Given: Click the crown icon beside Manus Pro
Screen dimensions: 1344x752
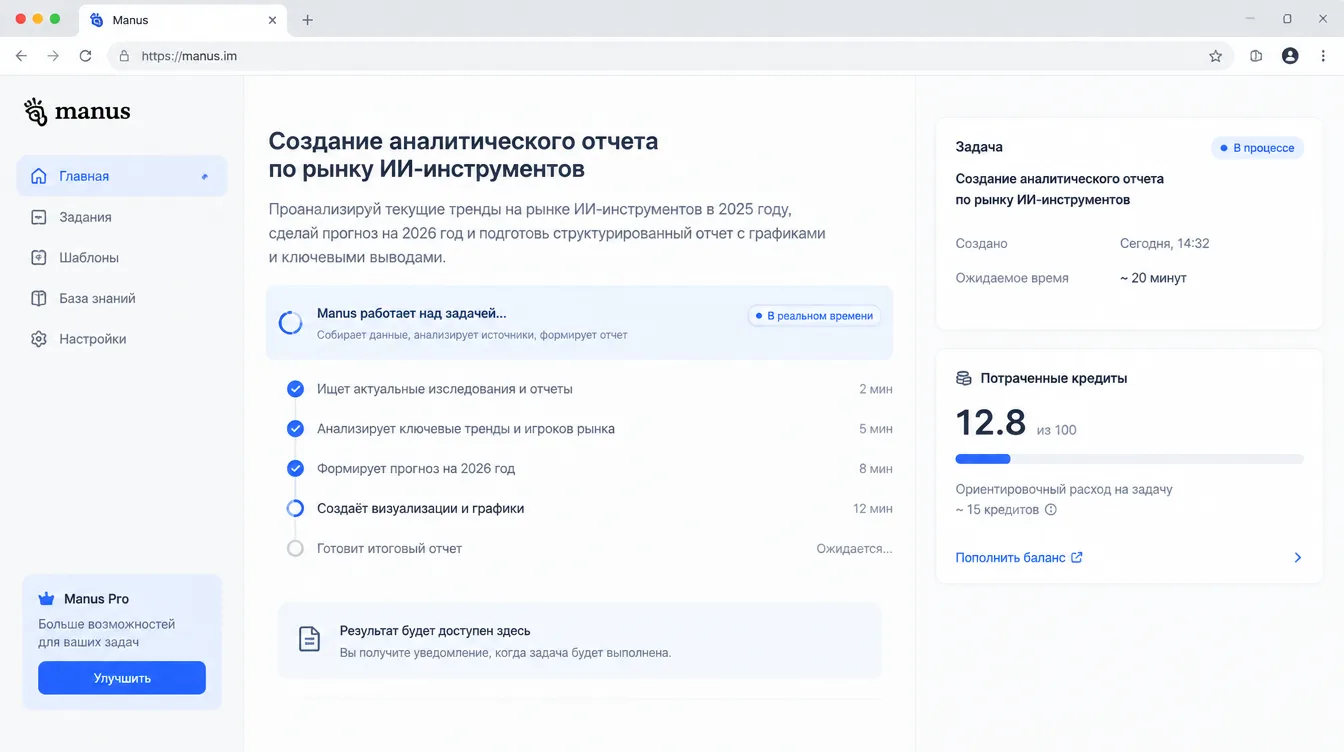Looking at the screenshot, I should (46, 599).
